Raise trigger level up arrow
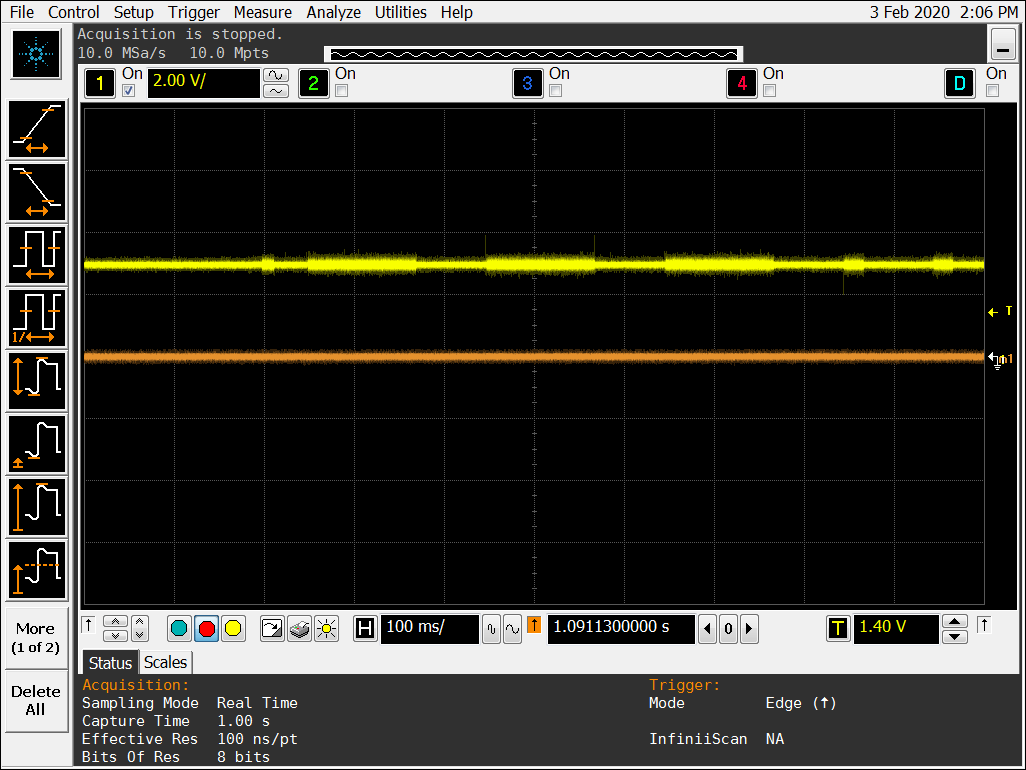 click(955, 621)
